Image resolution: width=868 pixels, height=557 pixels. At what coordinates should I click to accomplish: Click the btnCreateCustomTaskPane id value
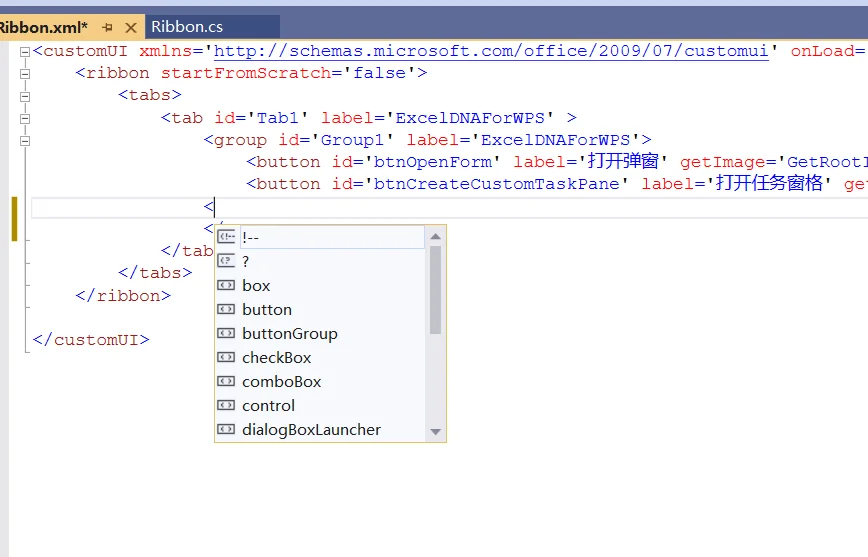click(497, 184)
